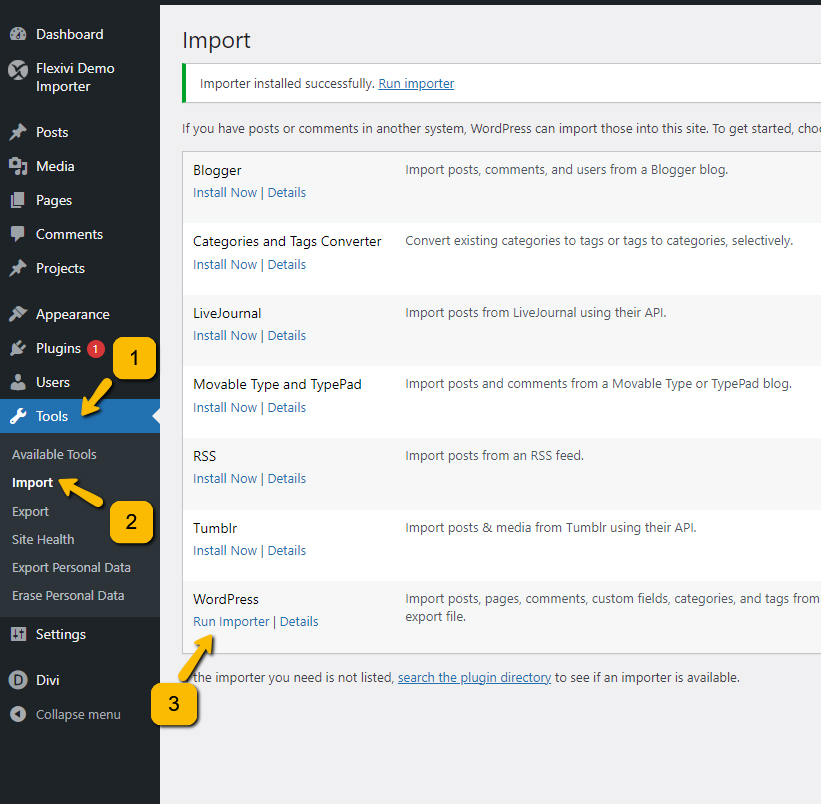This screenshot has width=821, height=804.
Task: Click the Plugins plug icon
Action: tap(18, 348)
